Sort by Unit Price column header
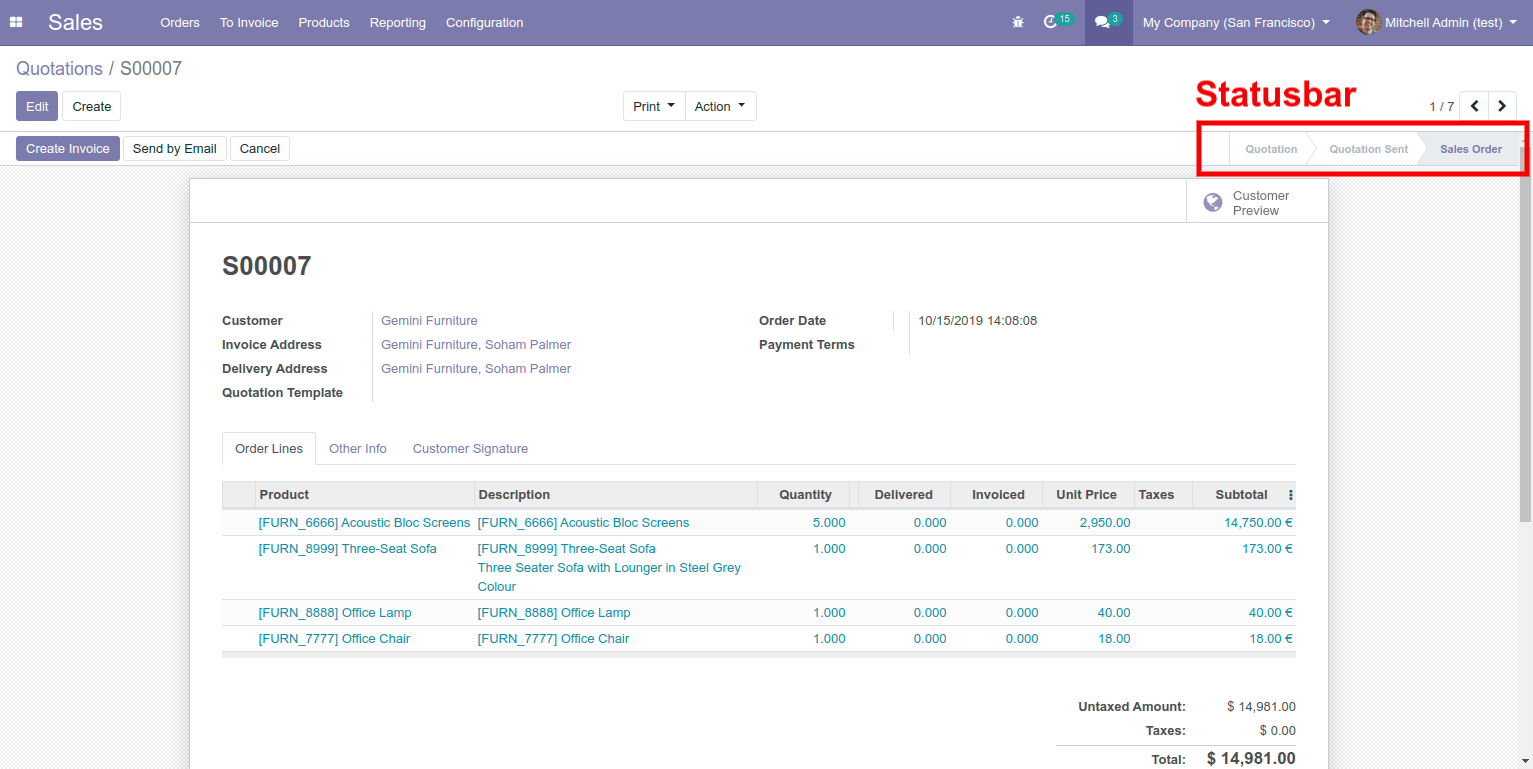1533x769 pixels. pos(1087,495)
